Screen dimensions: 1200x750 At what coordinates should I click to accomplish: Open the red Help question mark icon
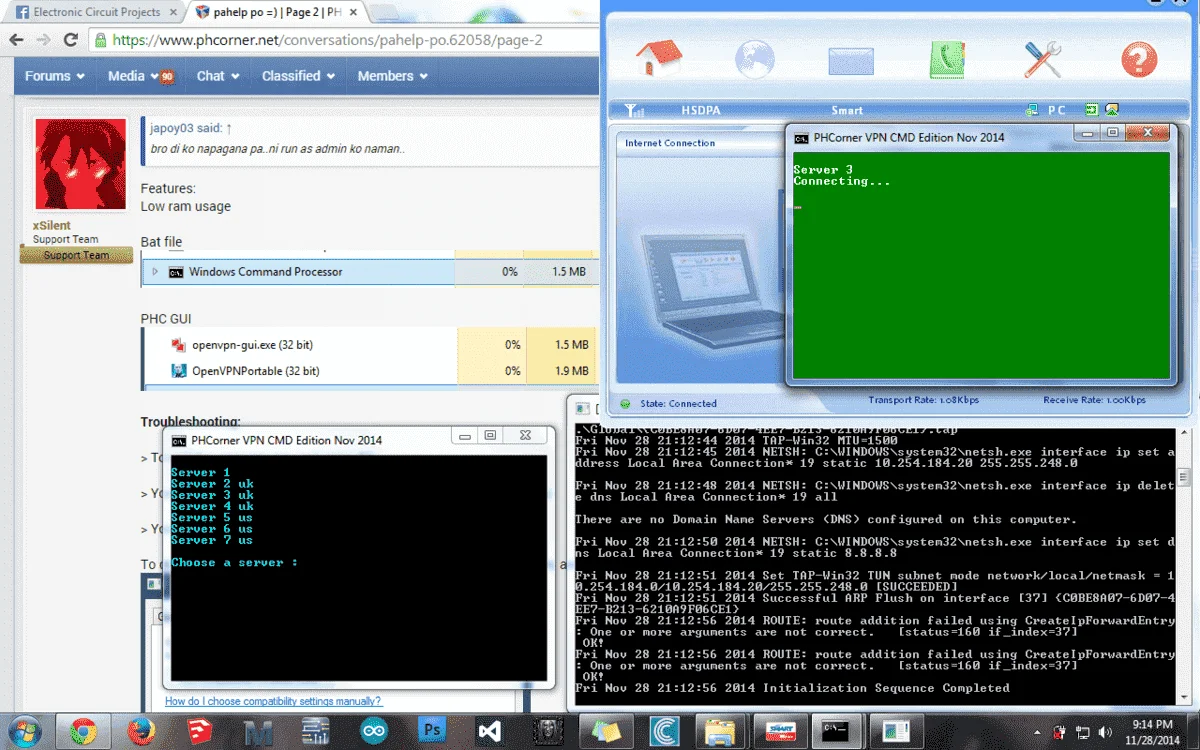tap(1138, 60)
